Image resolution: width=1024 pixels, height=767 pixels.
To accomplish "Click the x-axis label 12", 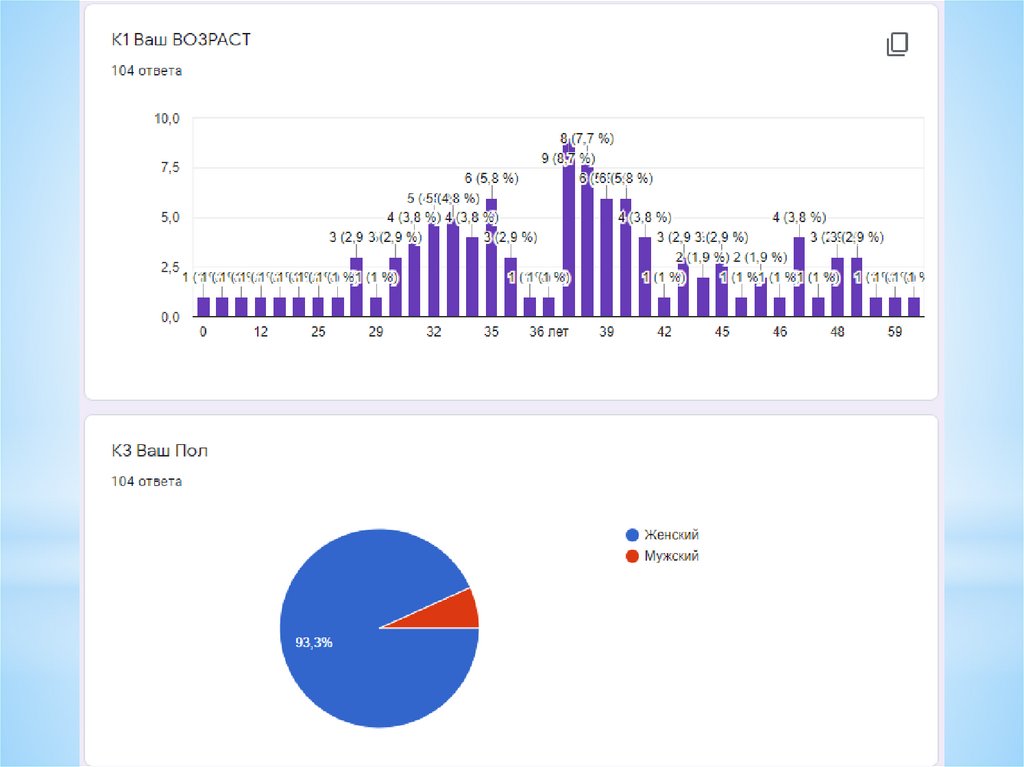I will pyautogui.click(x=261, y=332).
